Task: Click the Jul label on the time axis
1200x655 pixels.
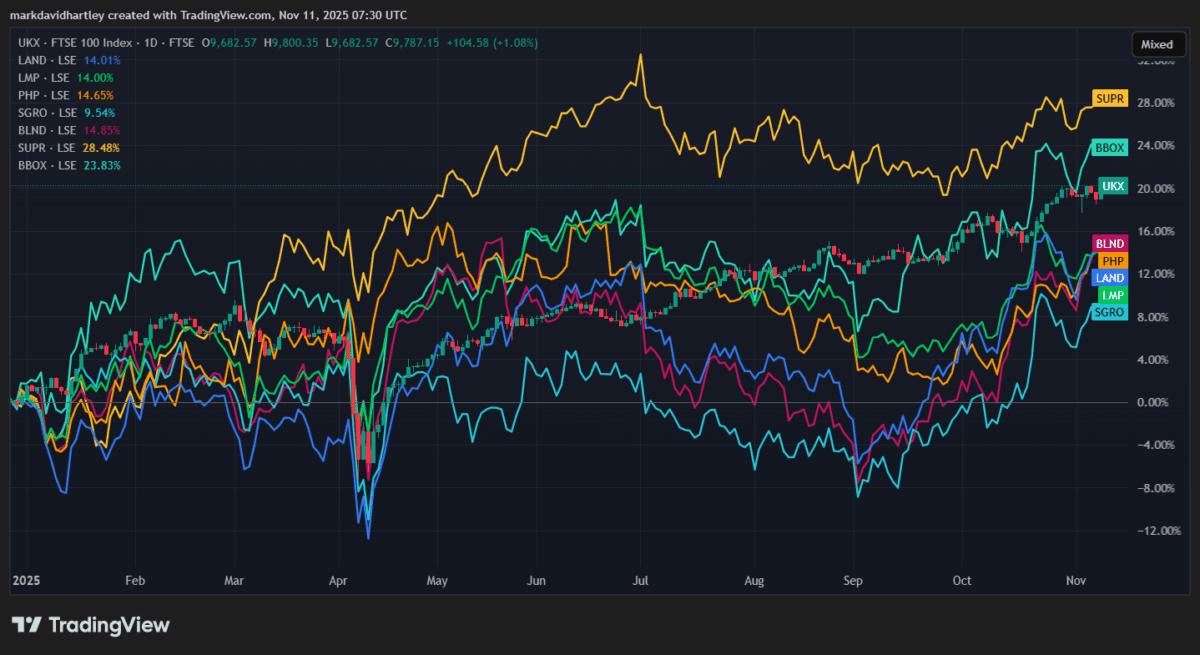Action: (x=640, y=580)
